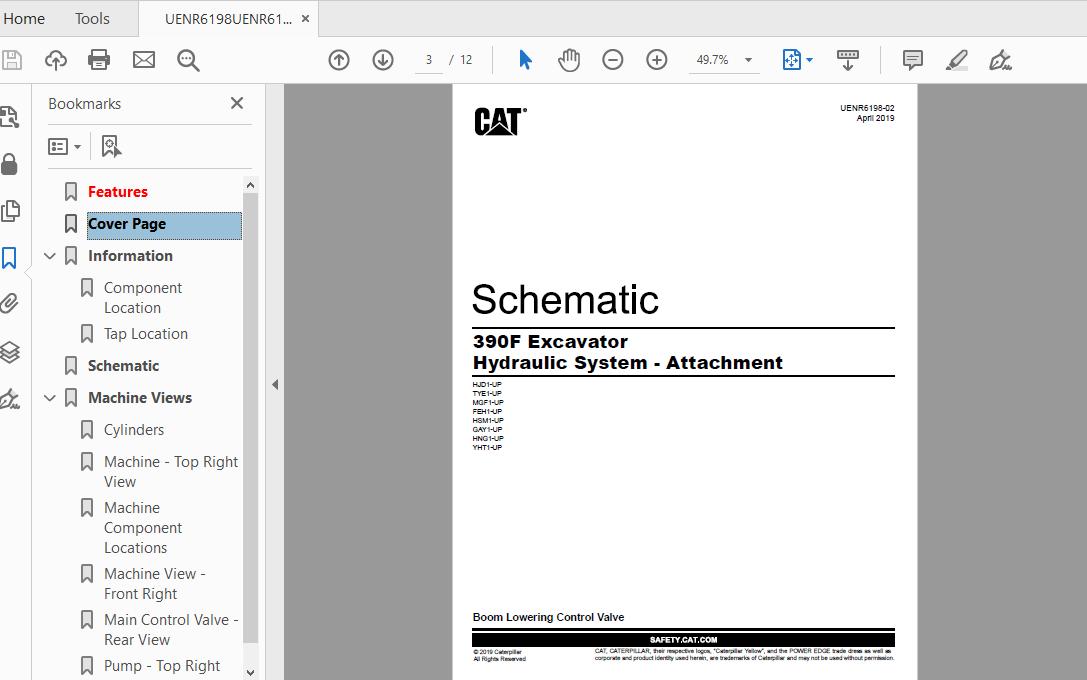Click the Save file icon

pyautogui.click(x=12, y=60)
